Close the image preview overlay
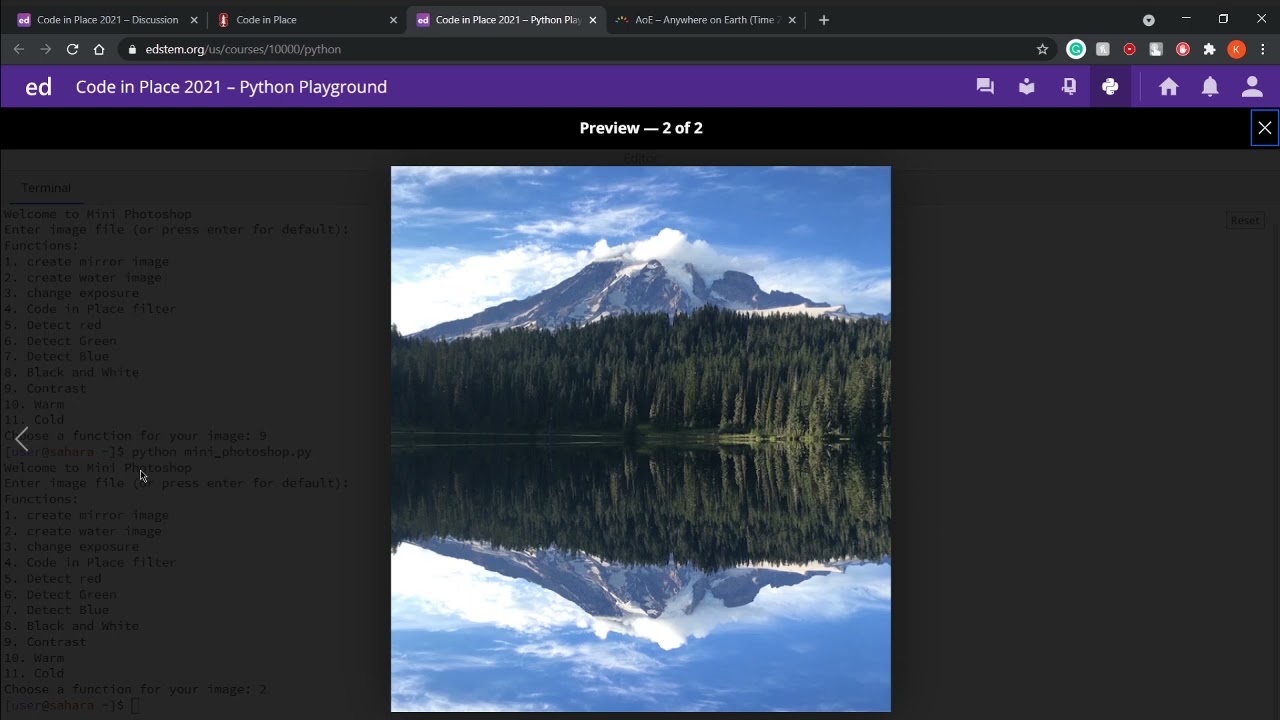Screen dimensions: 1280x720 click(1265, 128)
